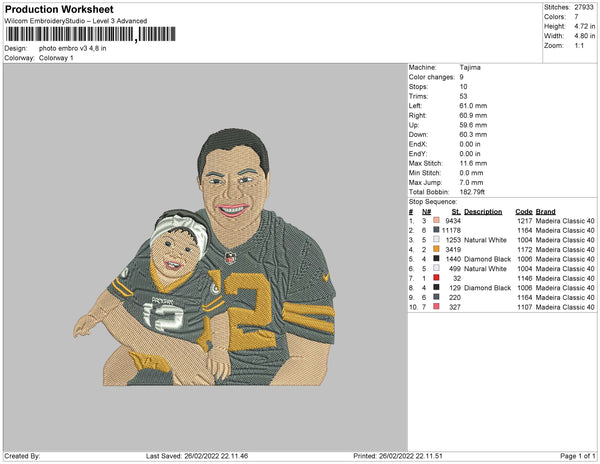
Task: Click the Stitches value 27933
Action: (584, 7)
